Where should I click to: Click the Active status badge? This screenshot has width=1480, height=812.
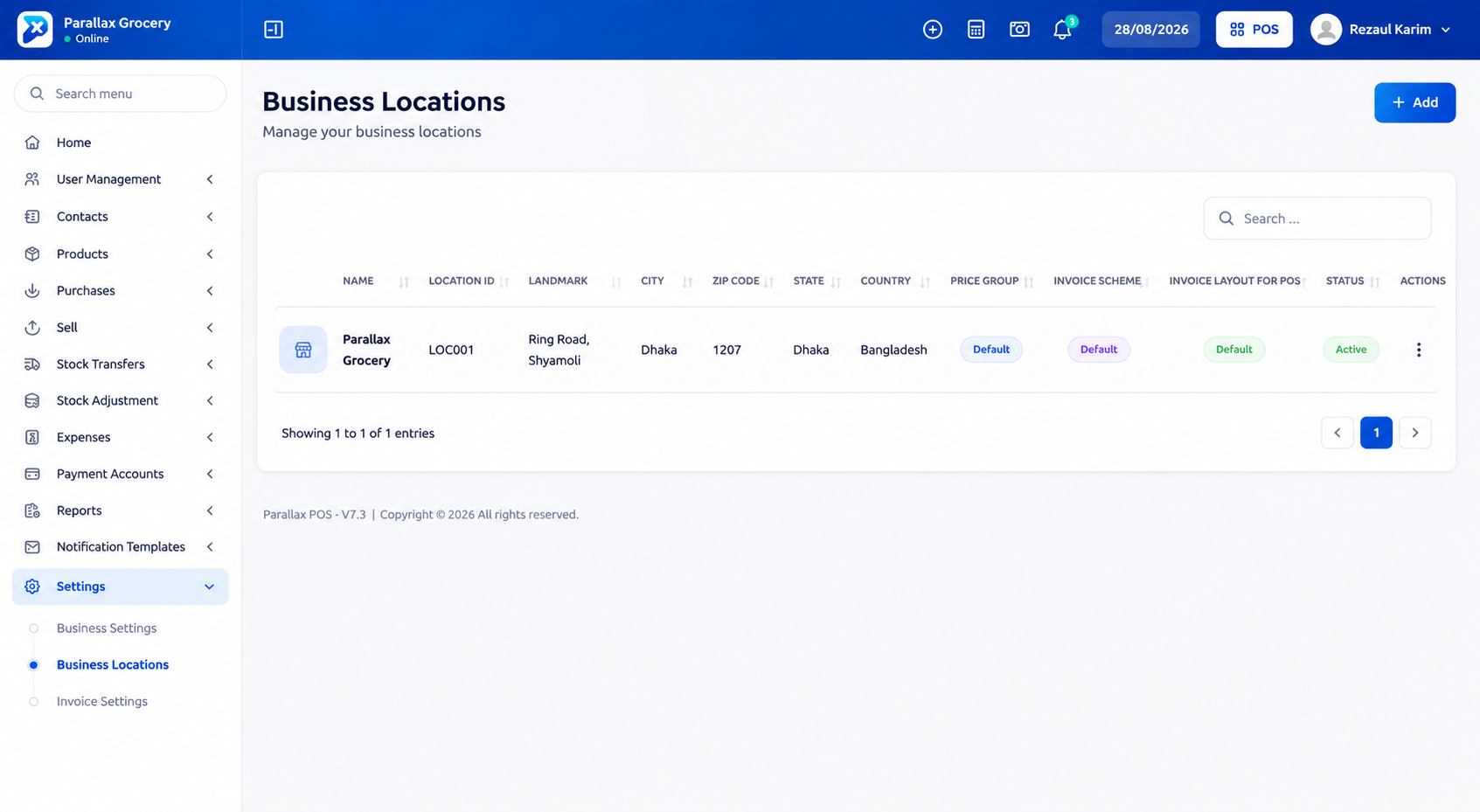[x=1351, y=350]
